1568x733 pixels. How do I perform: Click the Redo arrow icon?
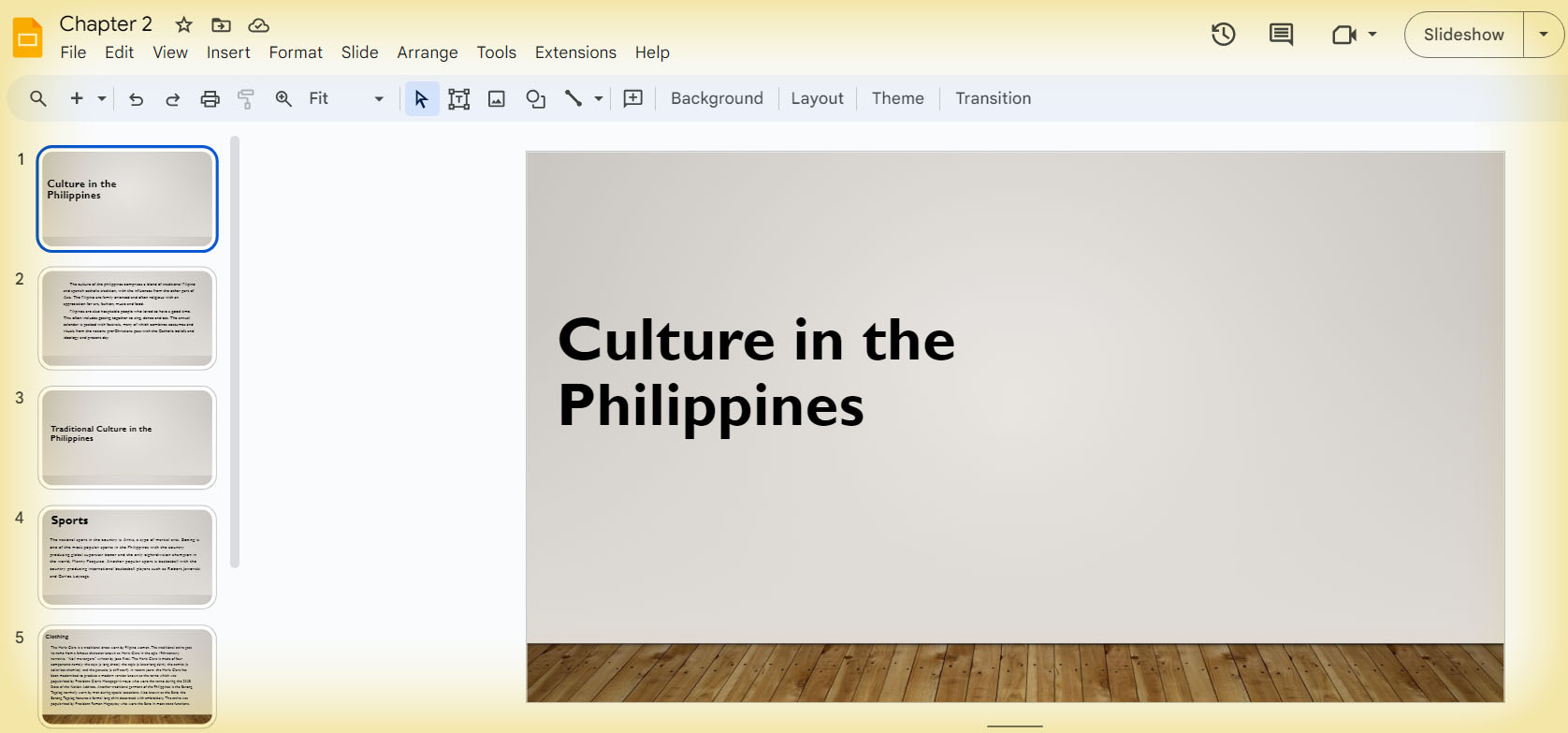pos(173,99)
